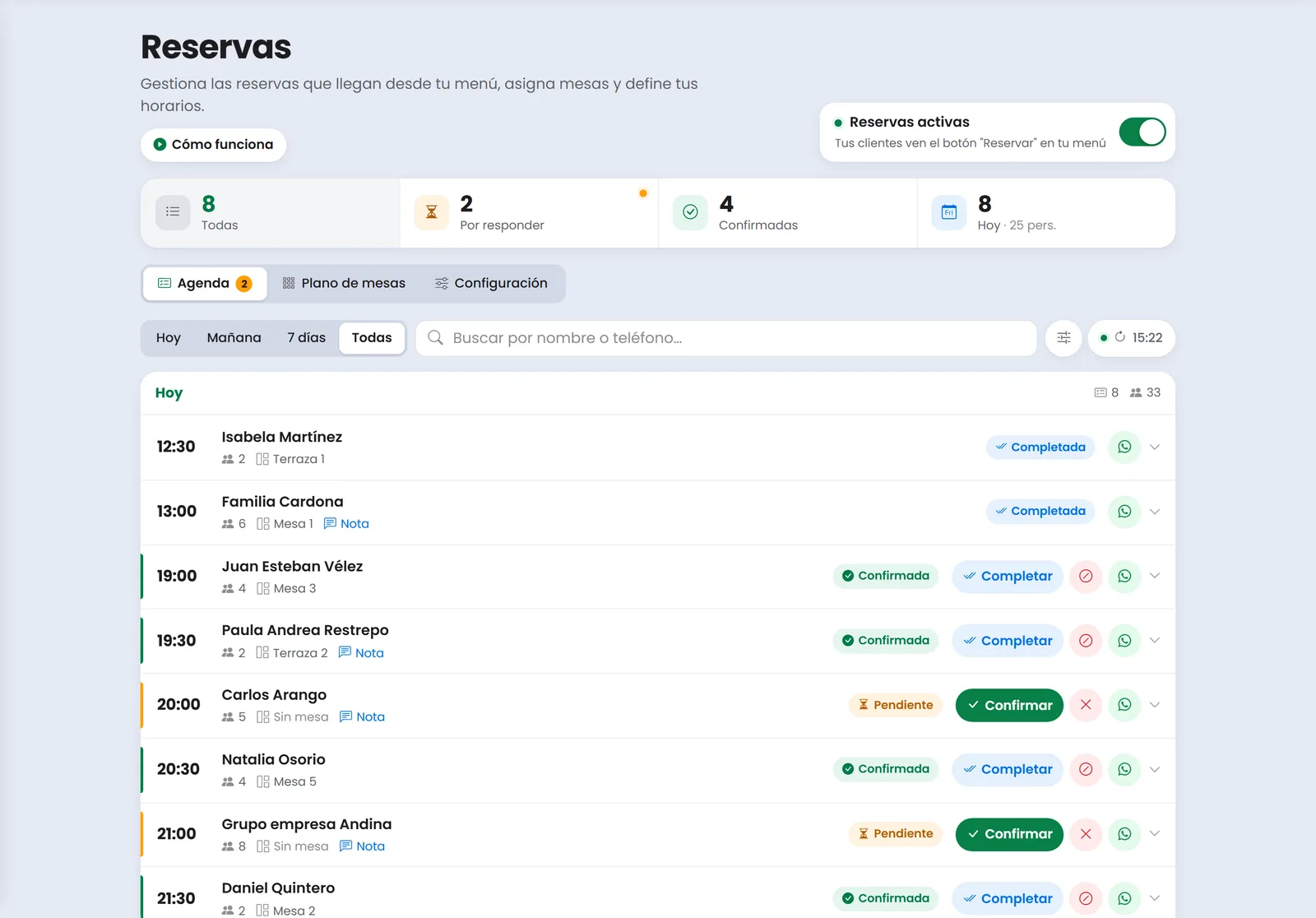1316x918 pixels.
Task: Expand Juan Esteban Vélez reservation row
Action: [x=1155, y=576]
